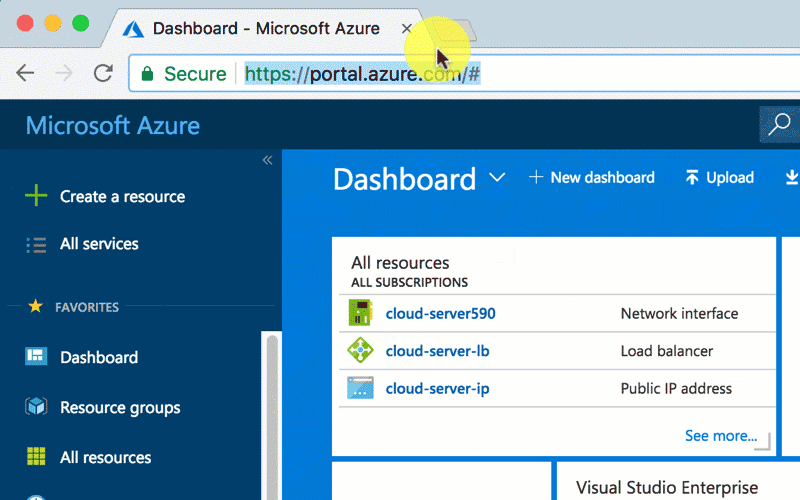Open All services in the sidebar
This screenshot has width=800, height=500.
click(99, 244)
